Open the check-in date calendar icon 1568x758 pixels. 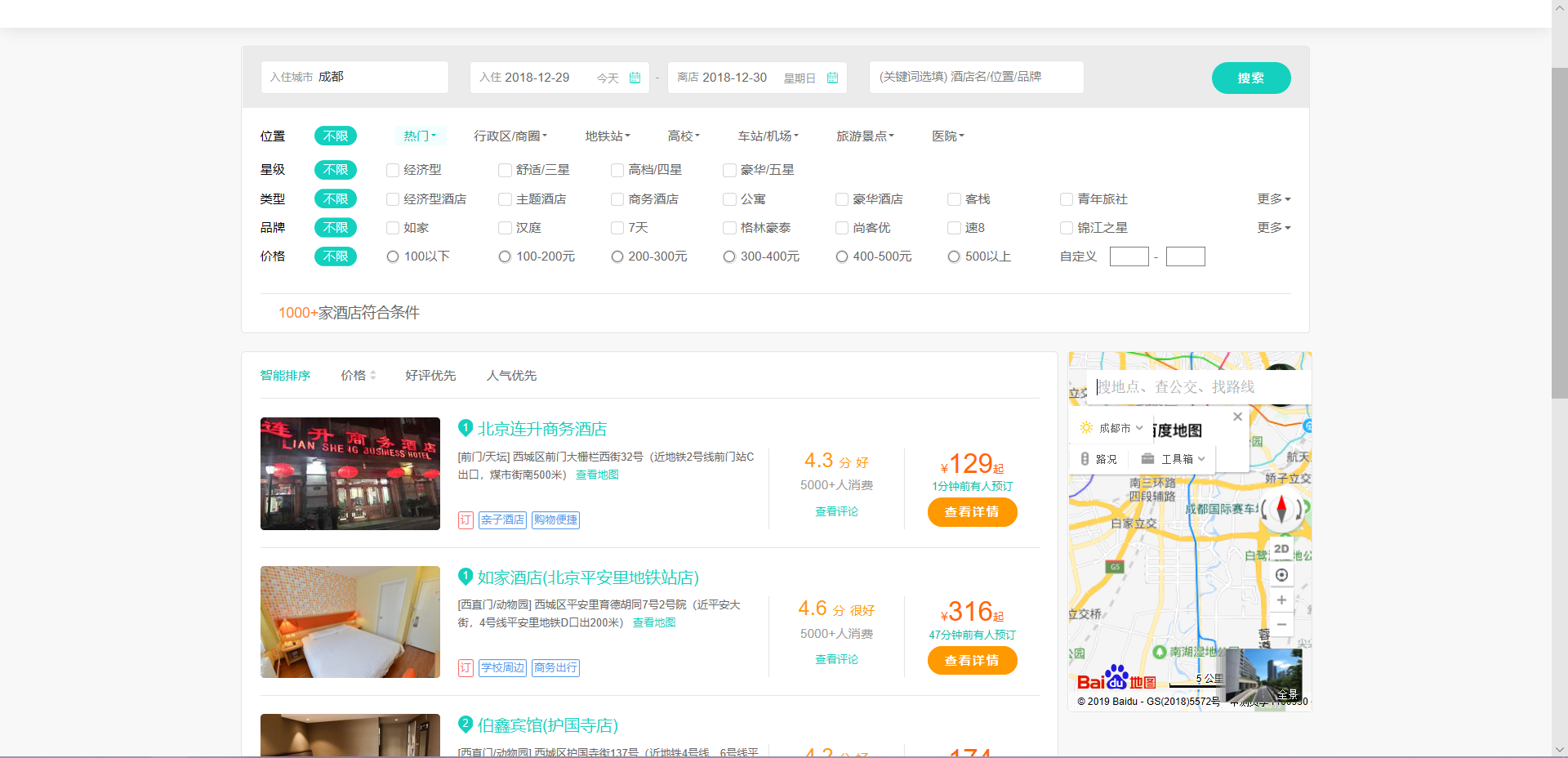pos(635,78)
